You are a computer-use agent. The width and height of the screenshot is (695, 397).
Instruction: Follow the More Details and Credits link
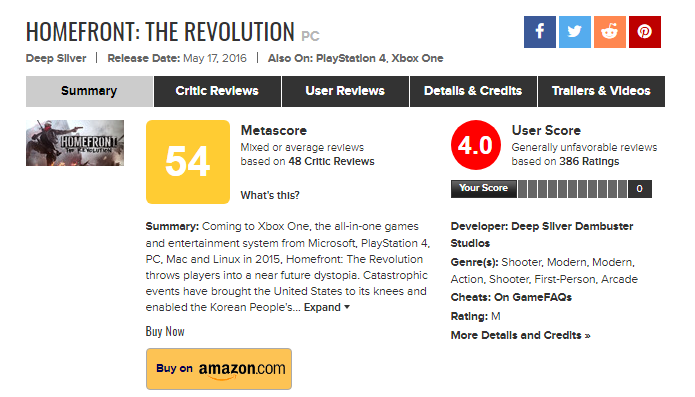520,335
